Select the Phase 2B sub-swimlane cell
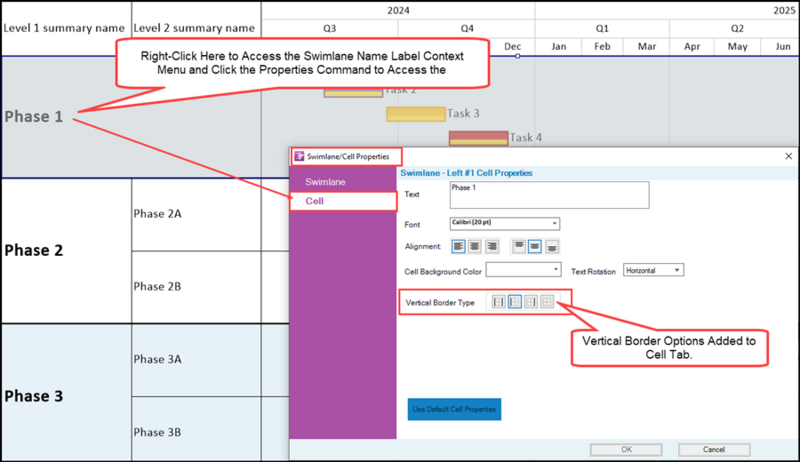 click(x=196, y=287)
